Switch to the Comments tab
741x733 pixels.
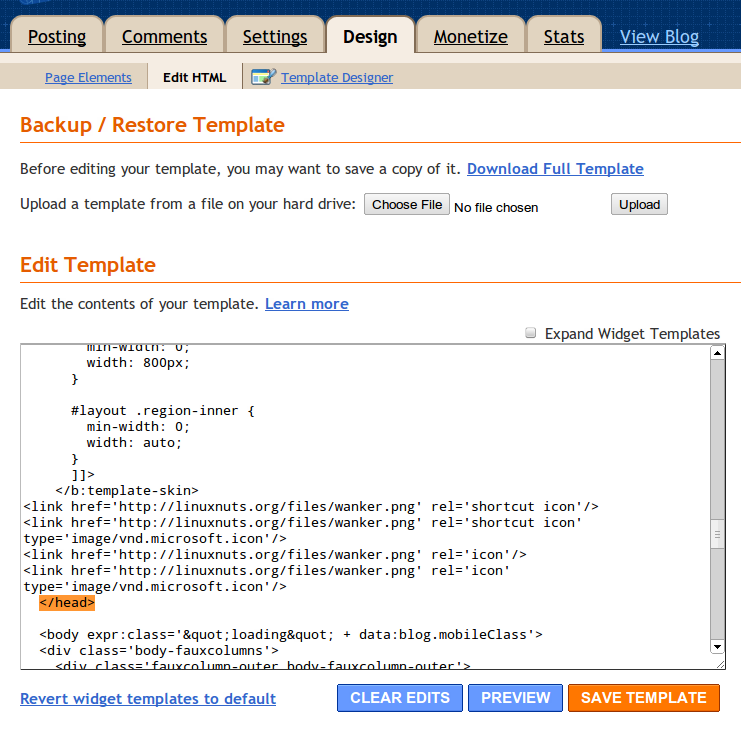pyautogui.click(x=164, y=36)
